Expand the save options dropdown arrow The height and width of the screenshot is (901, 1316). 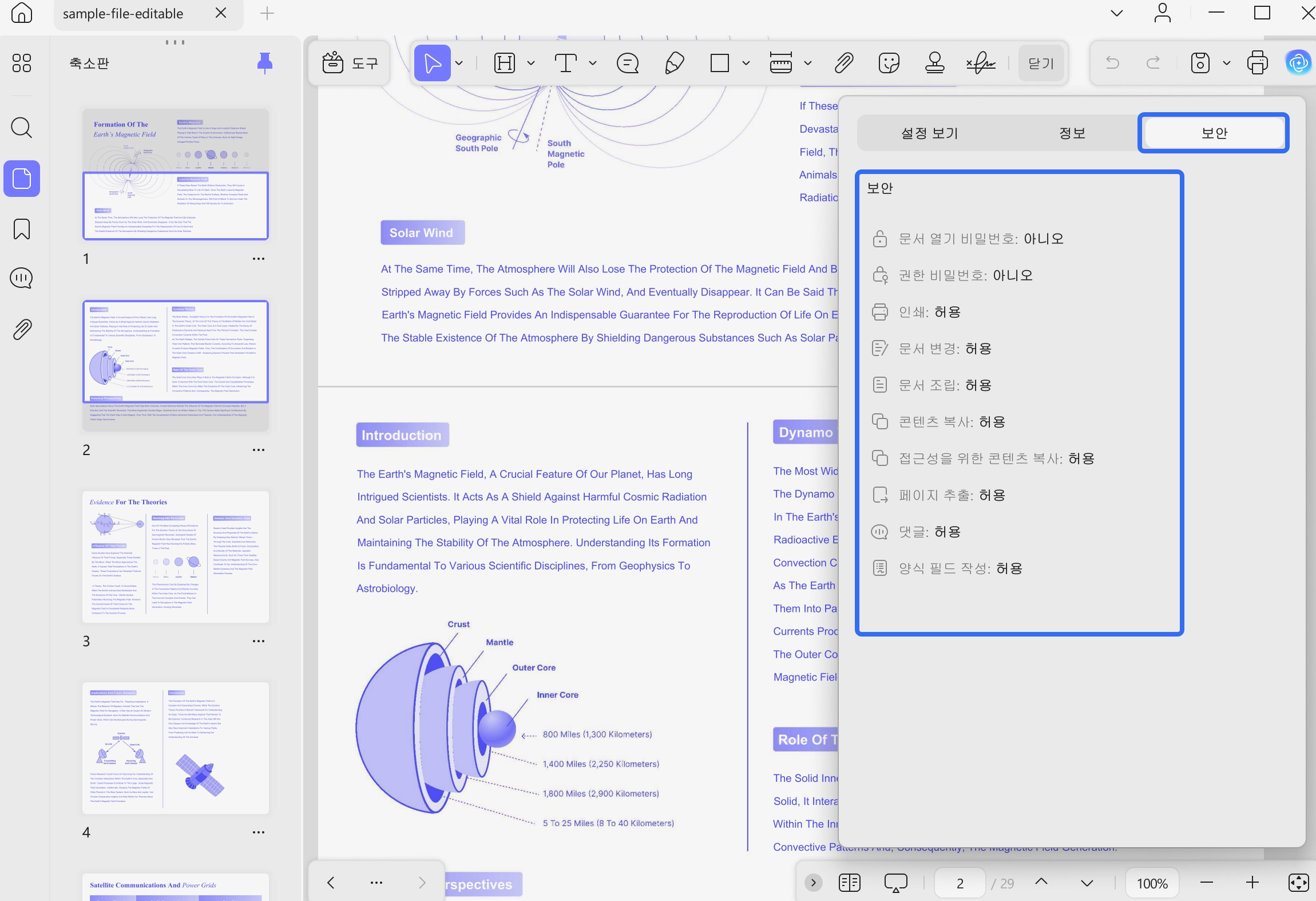(x=1227, y=63)
